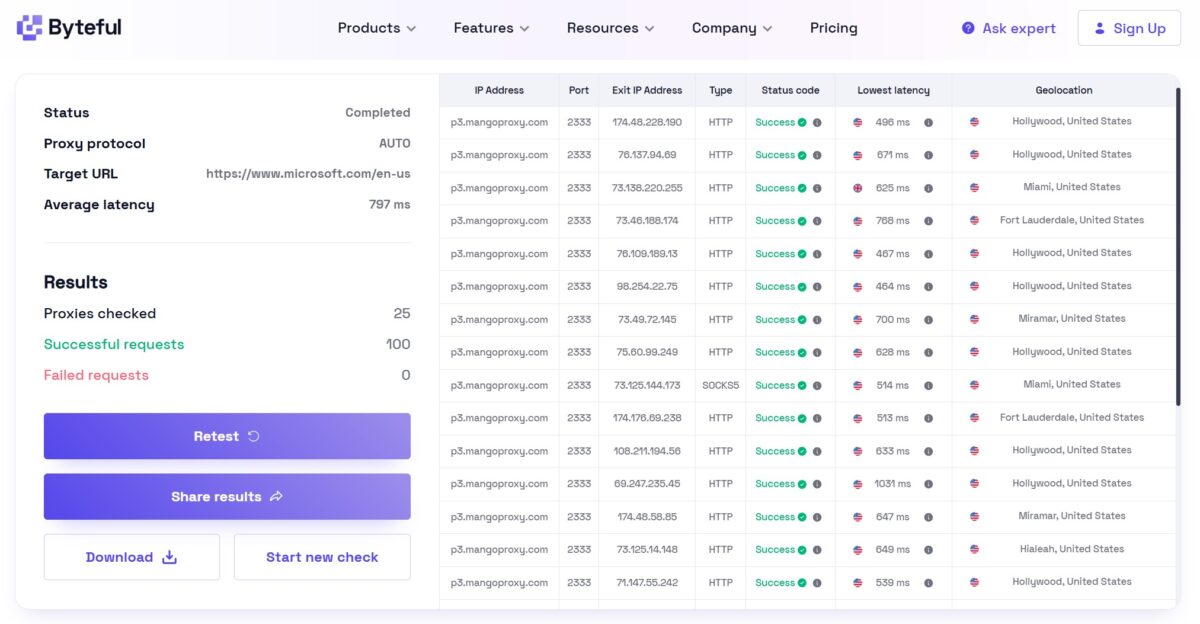This screenshot has height=624, width=1200.
Task: Click the status info icon for 76.137.94.69
Action: [x=817, y=155]
